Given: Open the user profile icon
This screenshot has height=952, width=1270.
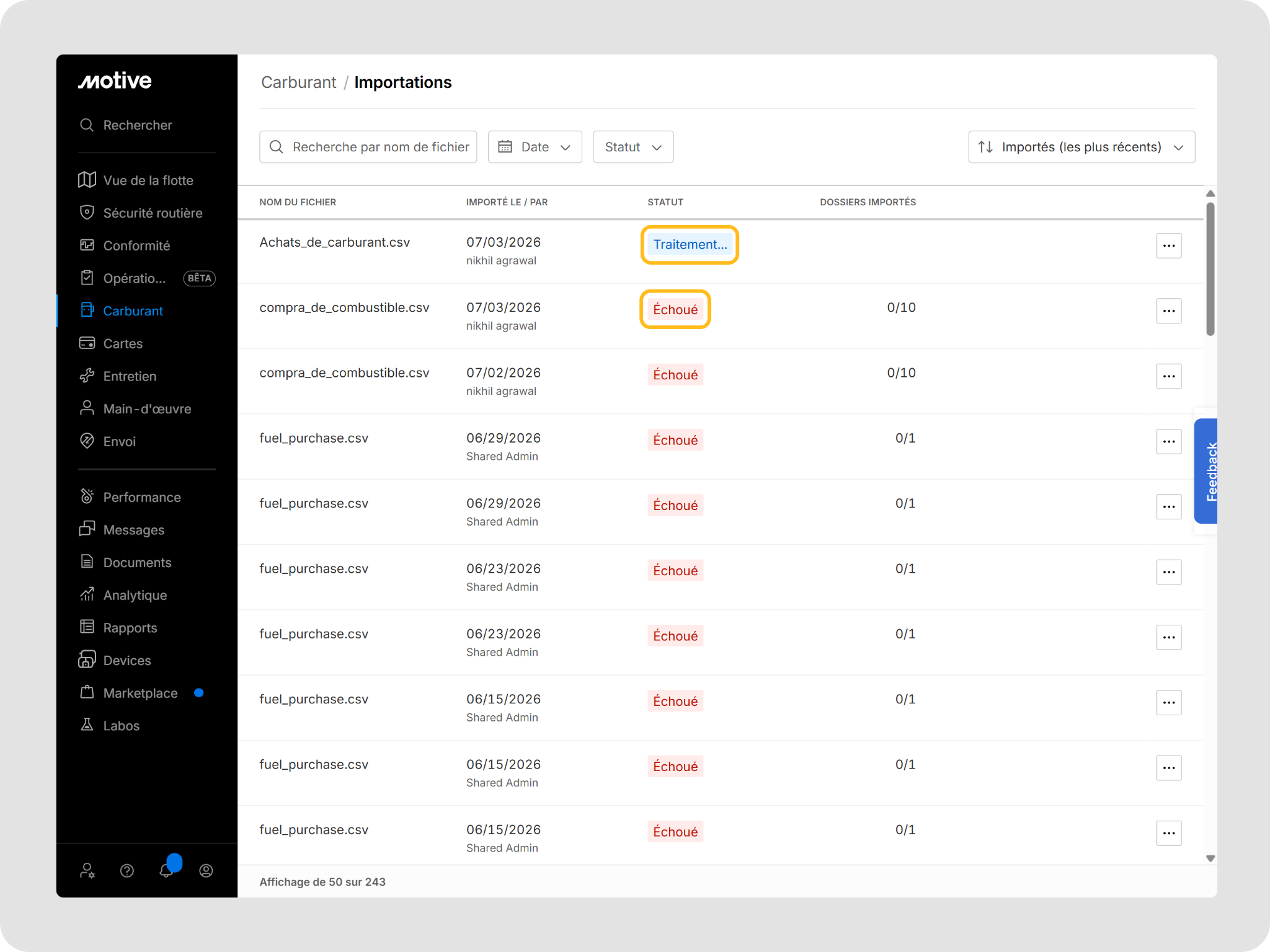Looking at the screenshot, I should (206, 871).
